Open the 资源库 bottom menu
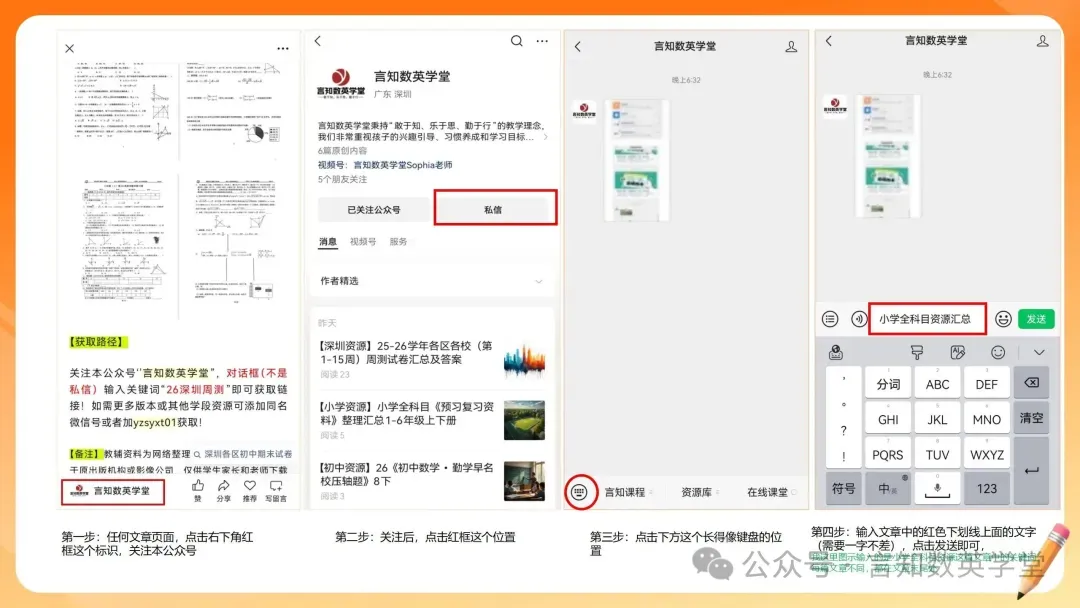The height and width of the screenshot is (608, 1080). (699, 492)
